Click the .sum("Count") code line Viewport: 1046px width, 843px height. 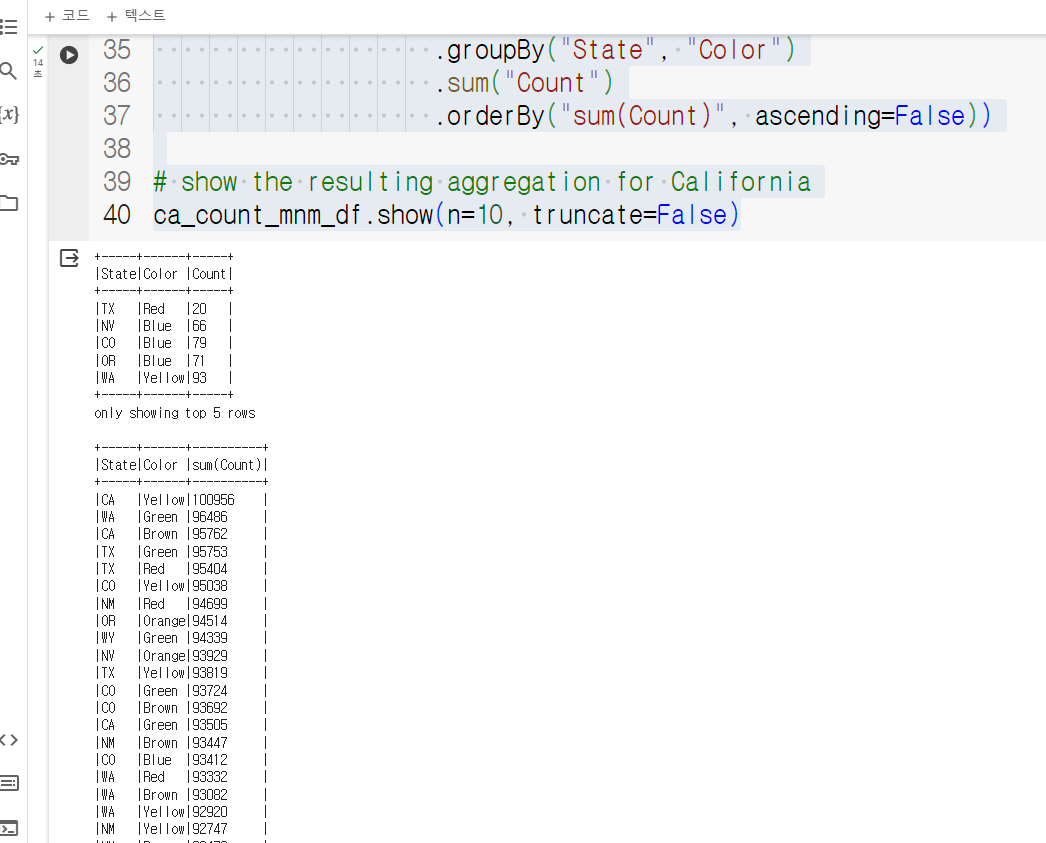point(524,83)
